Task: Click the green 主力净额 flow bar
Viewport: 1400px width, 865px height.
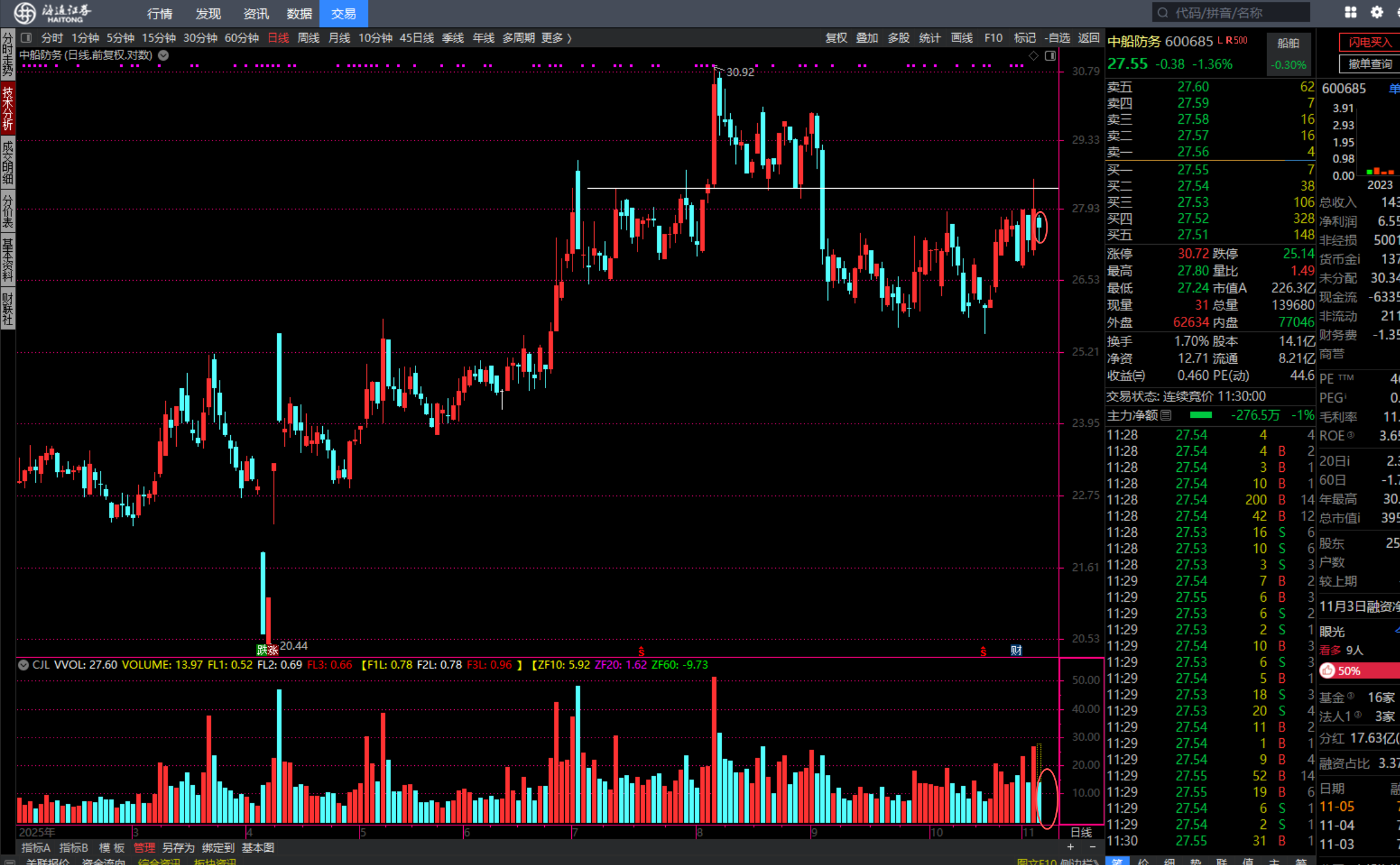Action: (1201, 415)
